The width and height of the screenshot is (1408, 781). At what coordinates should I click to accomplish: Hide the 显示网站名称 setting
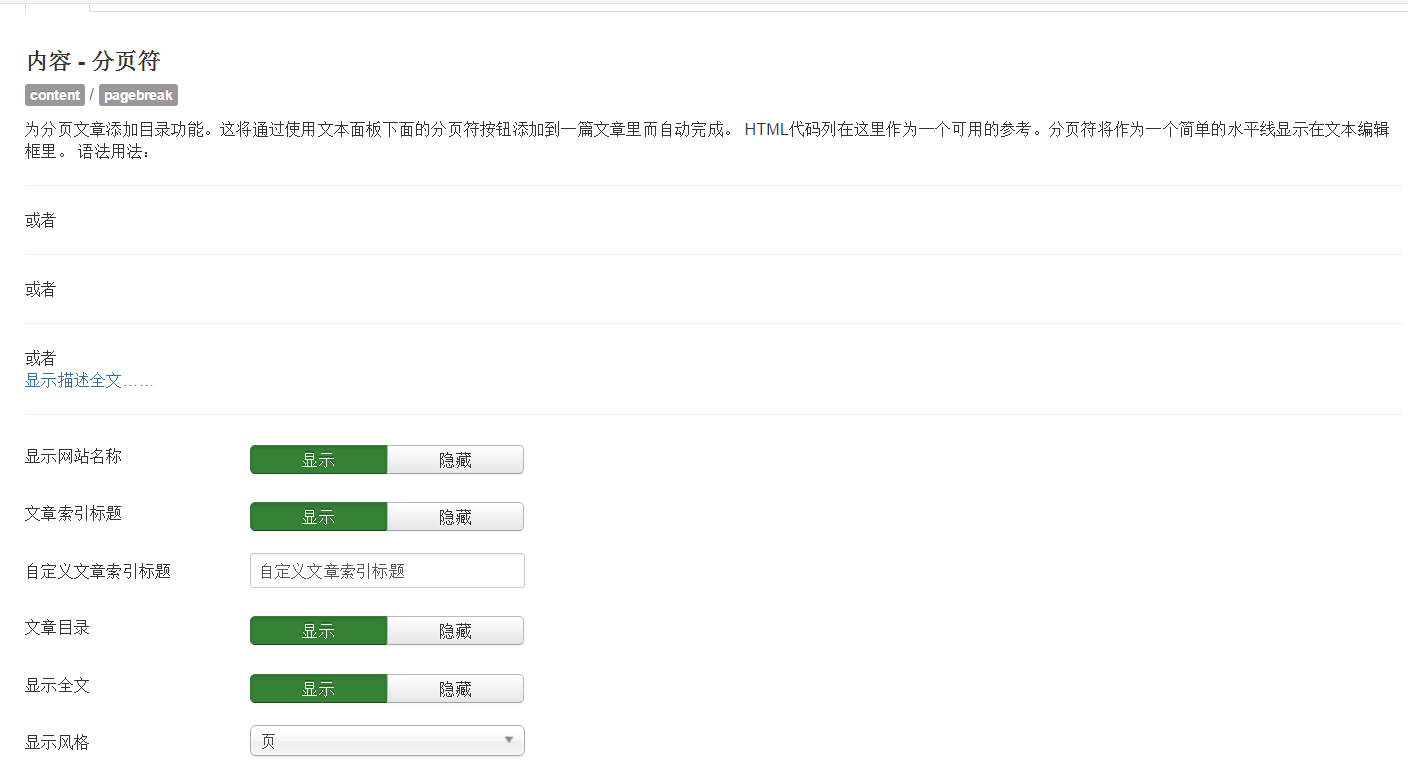(x=455, y=459)
